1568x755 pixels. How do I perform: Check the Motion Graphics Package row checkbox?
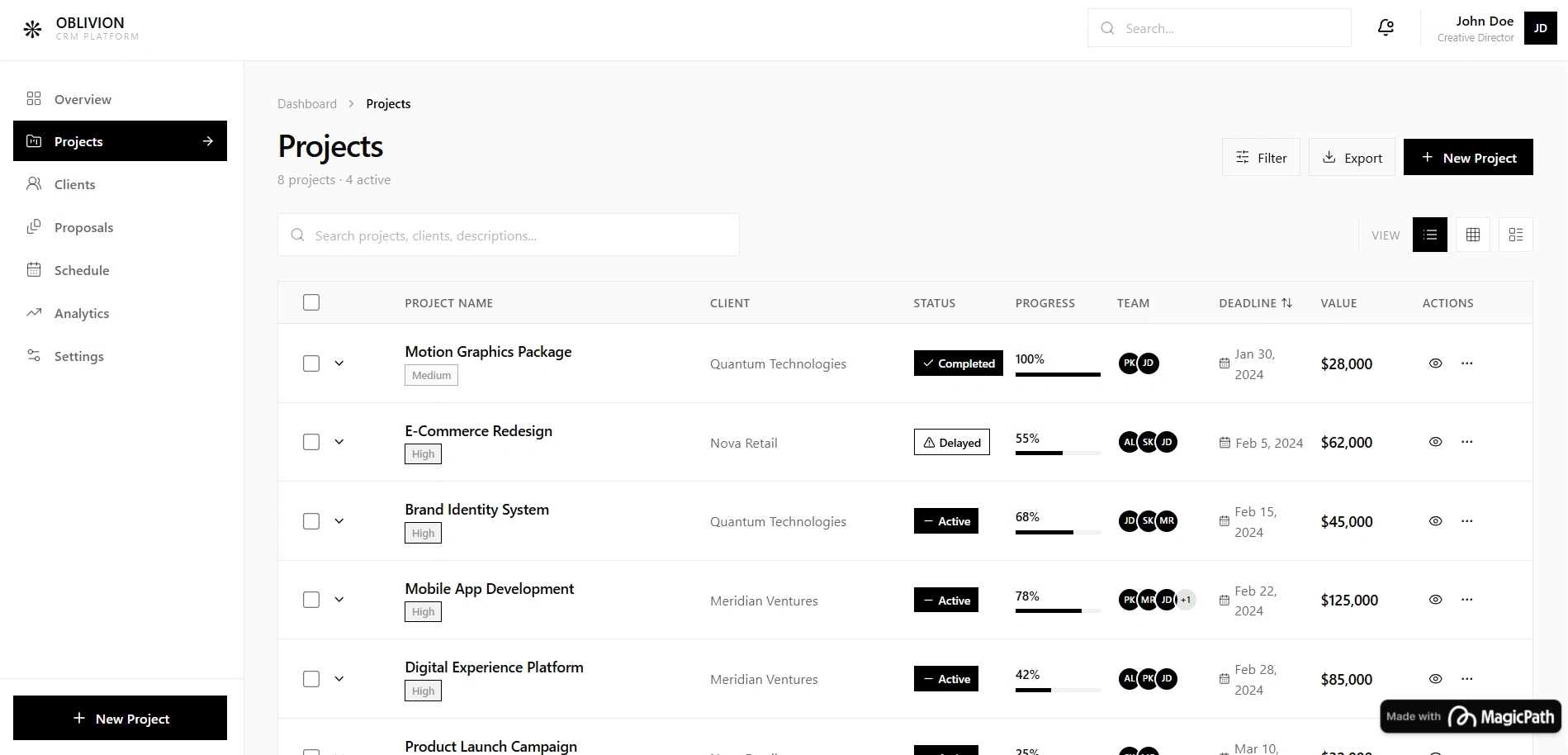coord(311,363)
